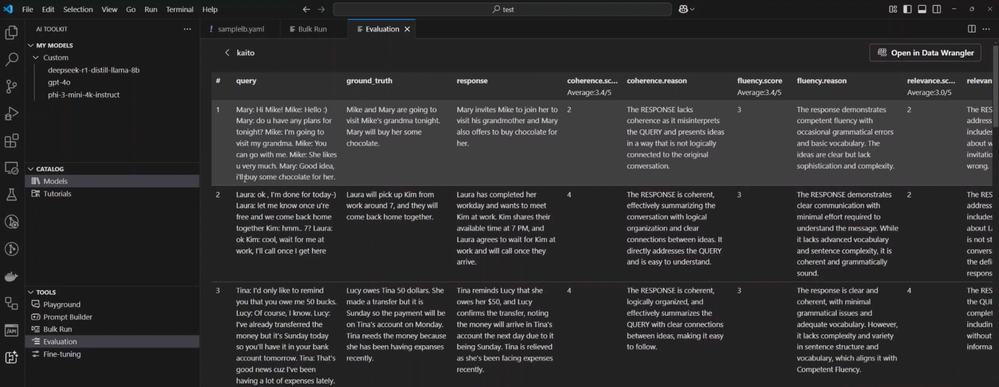
Task: Open Evaluation in the tools list
Action: pos(112,342)
